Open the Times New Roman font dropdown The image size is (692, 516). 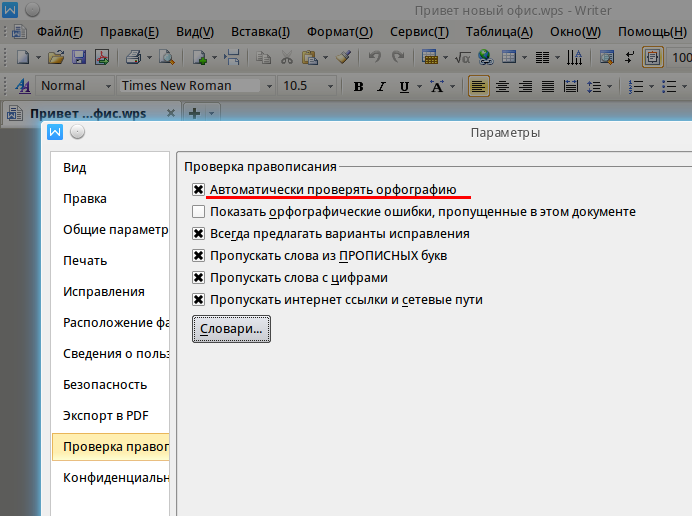[269, 87]
